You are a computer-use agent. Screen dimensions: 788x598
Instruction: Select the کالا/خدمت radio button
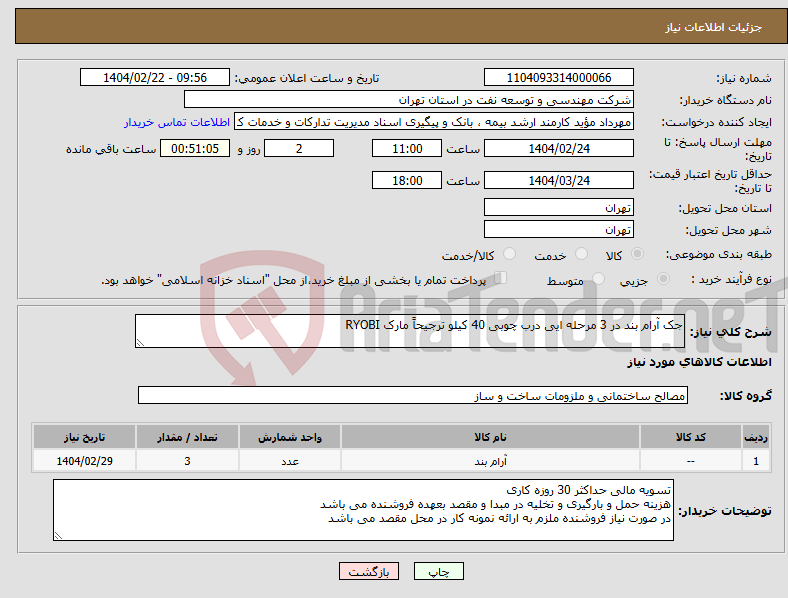pyautogui.click(x=510, y=254)
